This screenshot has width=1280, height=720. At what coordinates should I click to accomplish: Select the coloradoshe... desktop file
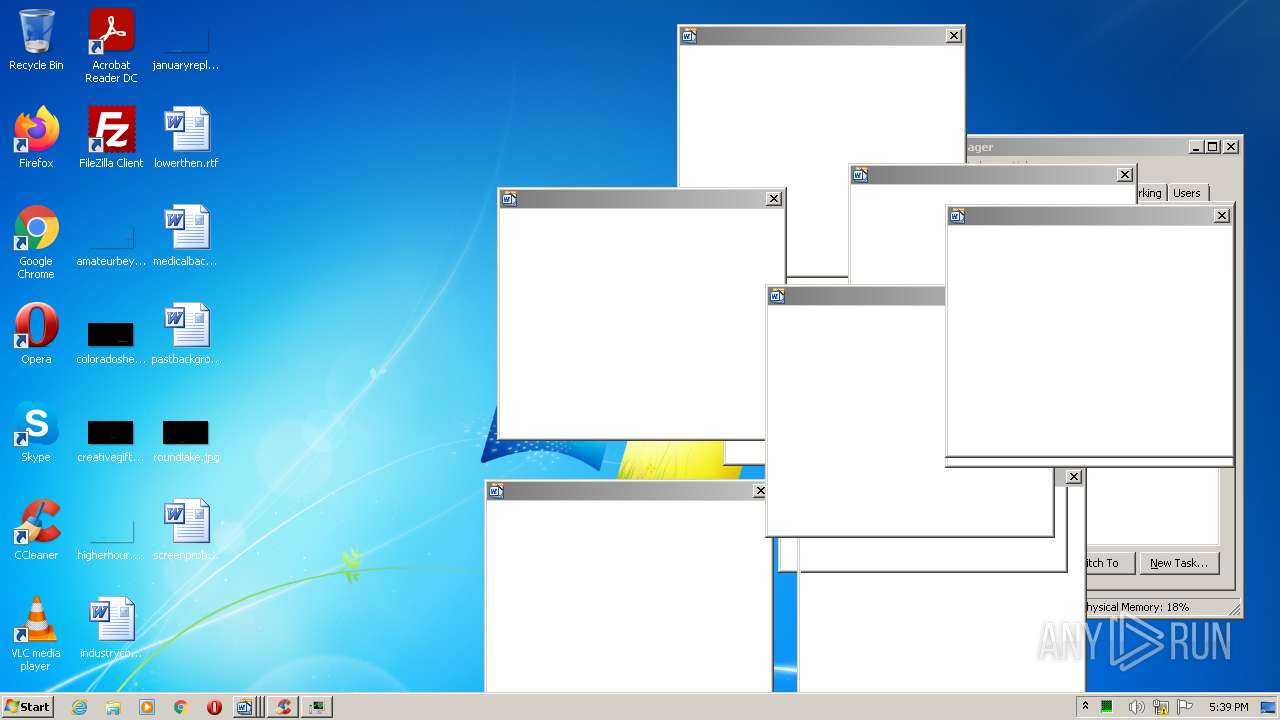pyautogui.click(x=111, y=342)
